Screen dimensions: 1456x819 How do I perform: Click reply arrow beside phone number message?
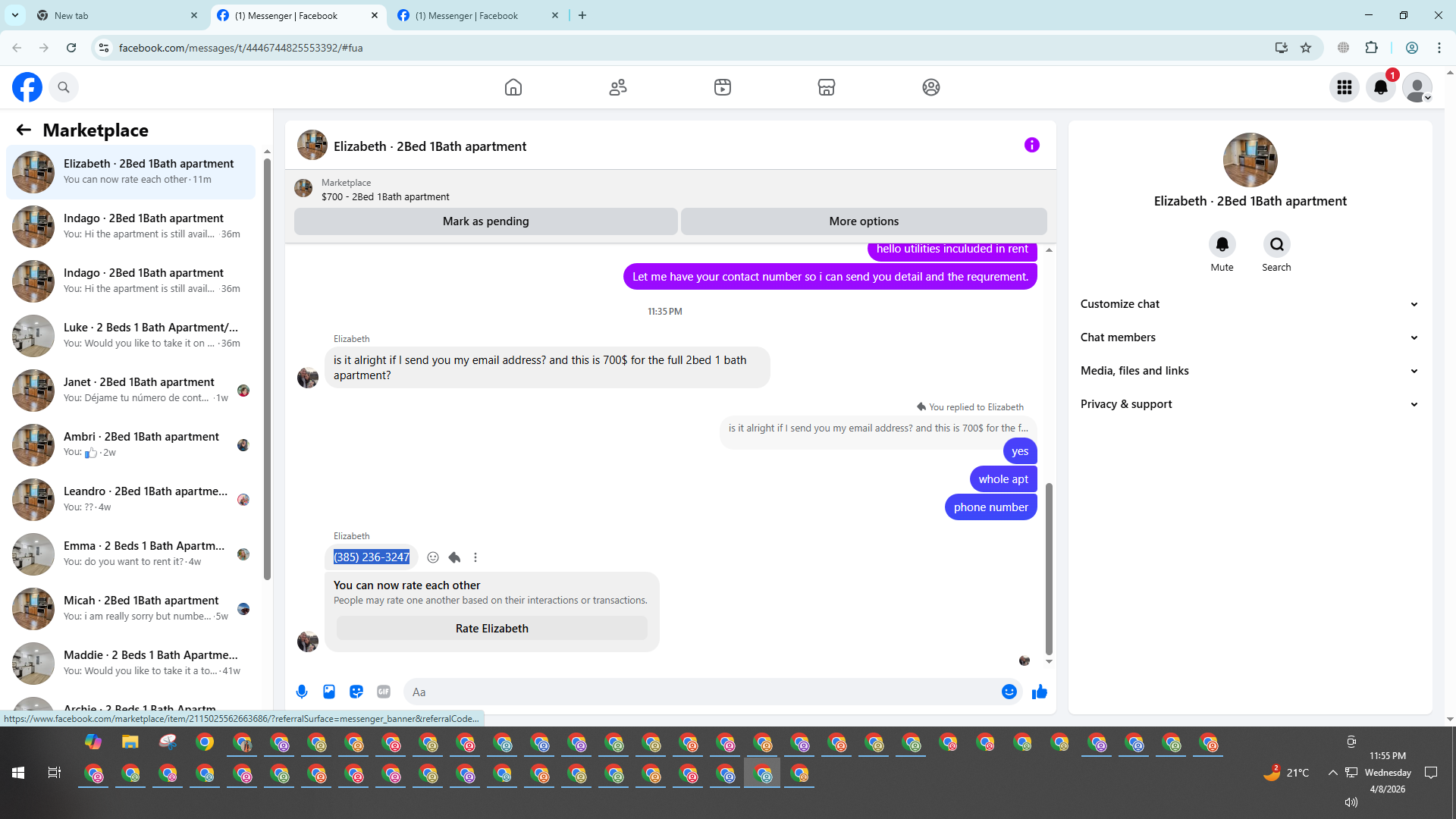[454, 557]
